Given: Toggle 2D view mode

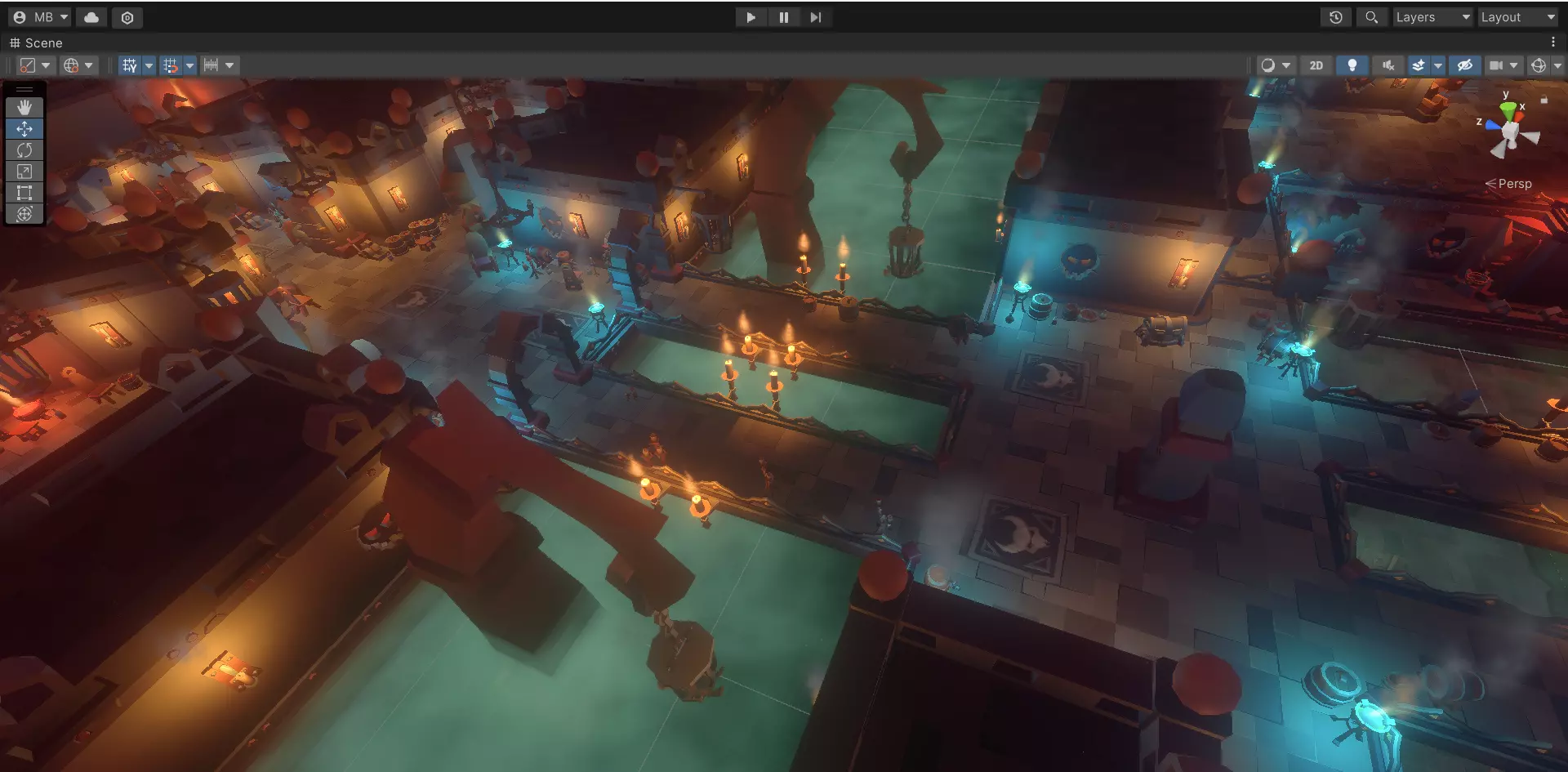Looking at the screenshot, I should coord(1316,65).
